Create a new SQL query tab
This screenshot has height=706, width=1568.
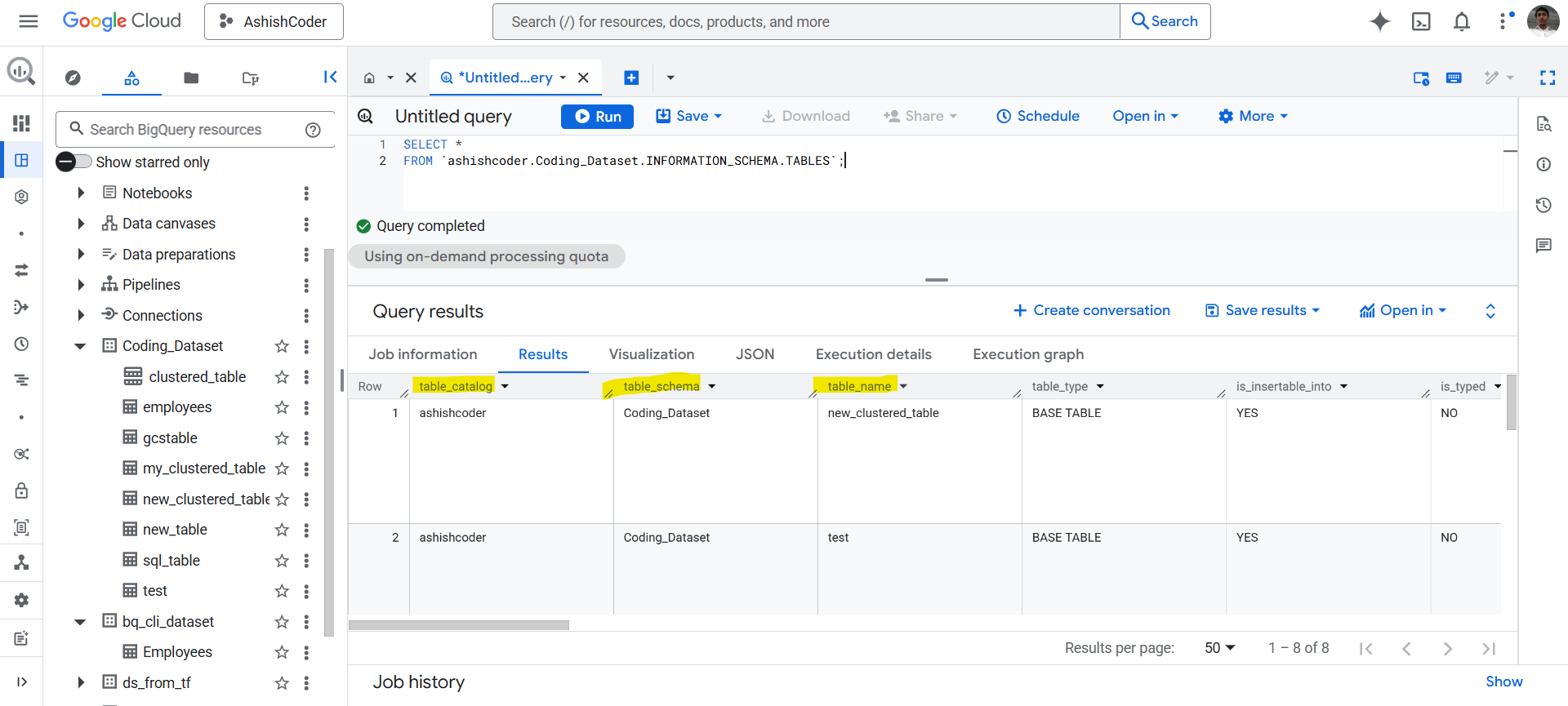pos(631,78)
